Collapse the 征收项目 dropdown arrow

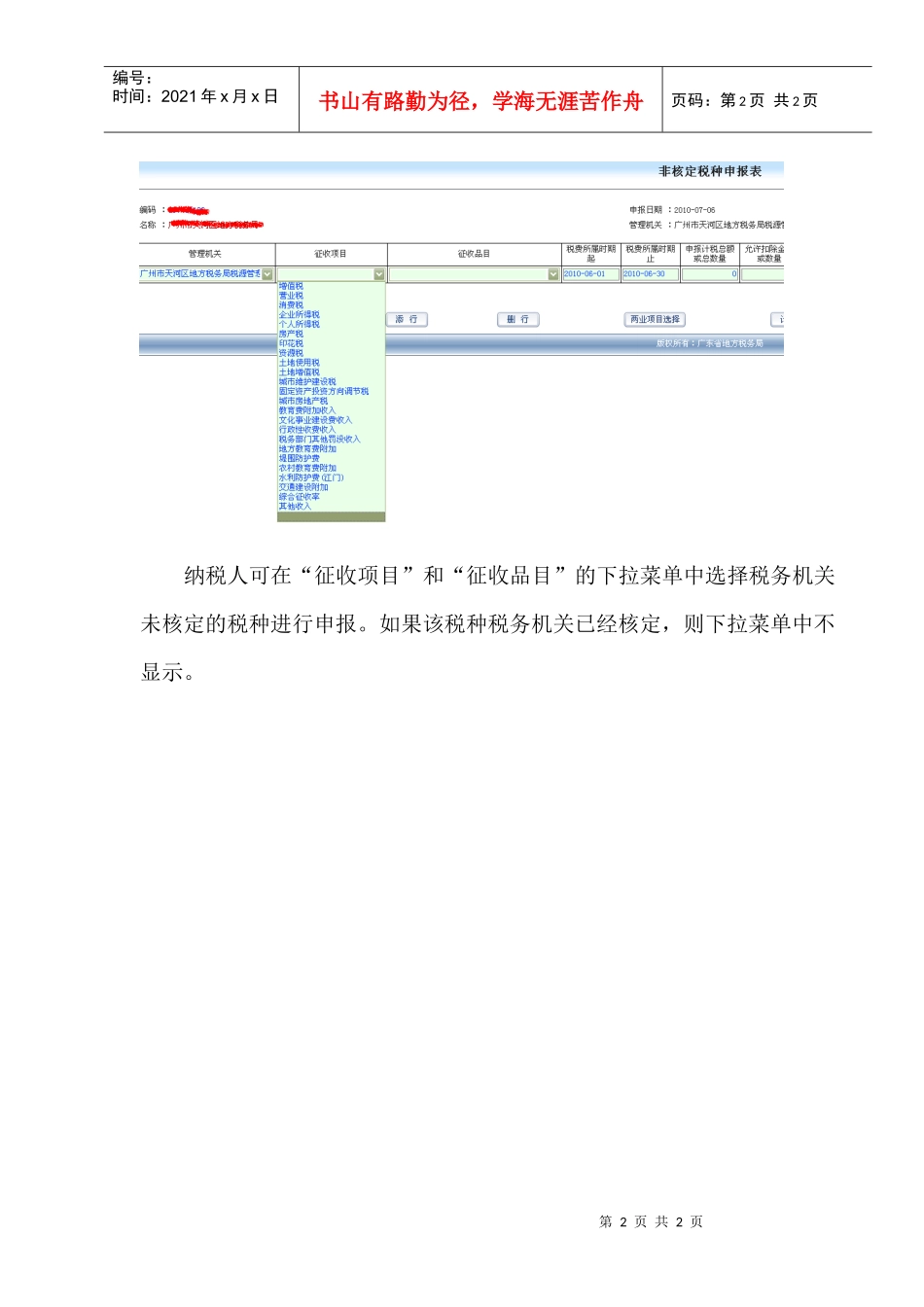[379, 274]
